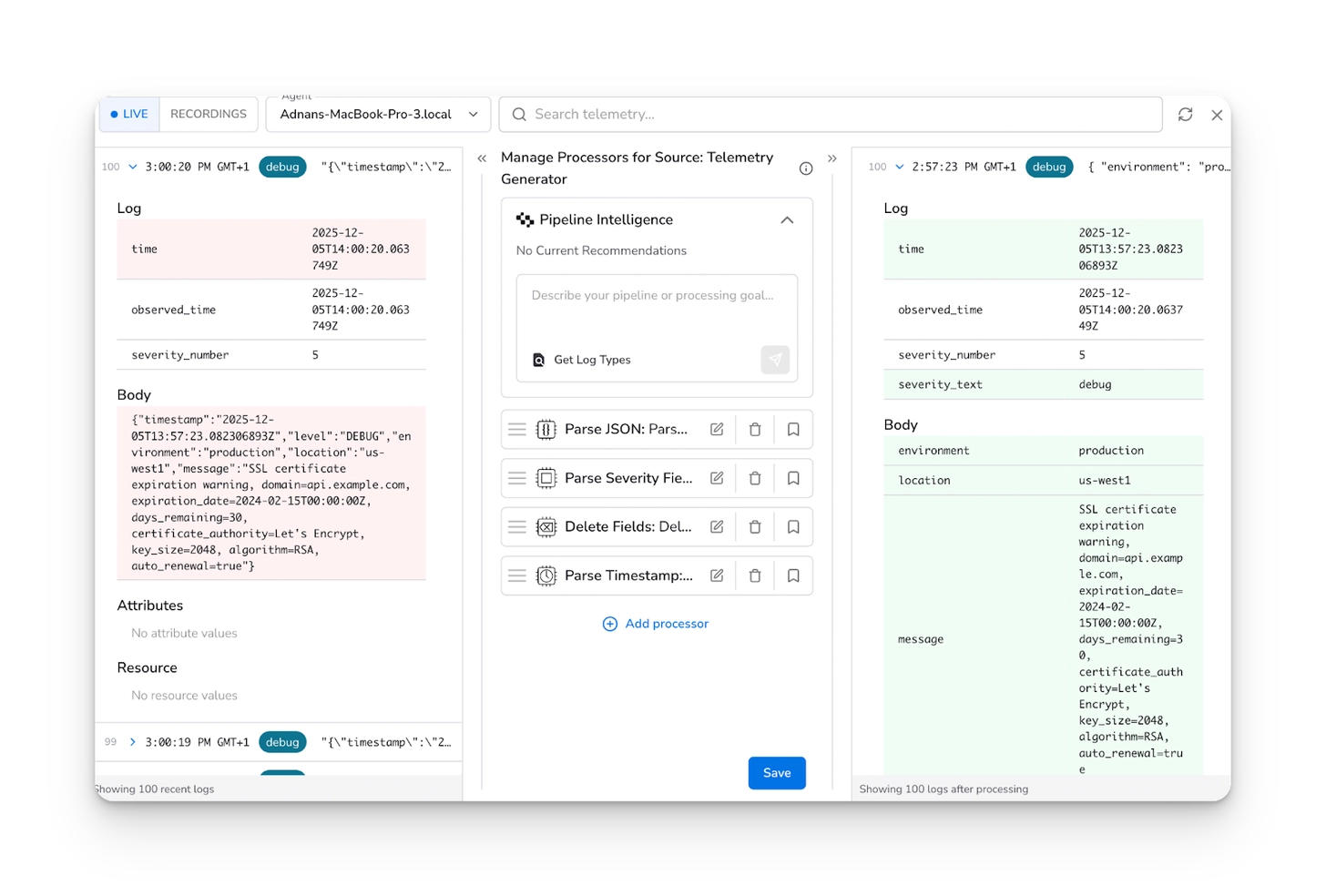Switch to the LIVE tab

pyautogui.click(x=128, y=115)
